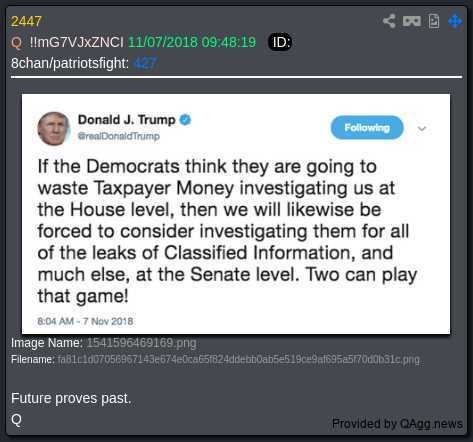The image size is (473, 442).
Task: Open the embedded tweet screenshot thumbnail
Action: point(236,214)
